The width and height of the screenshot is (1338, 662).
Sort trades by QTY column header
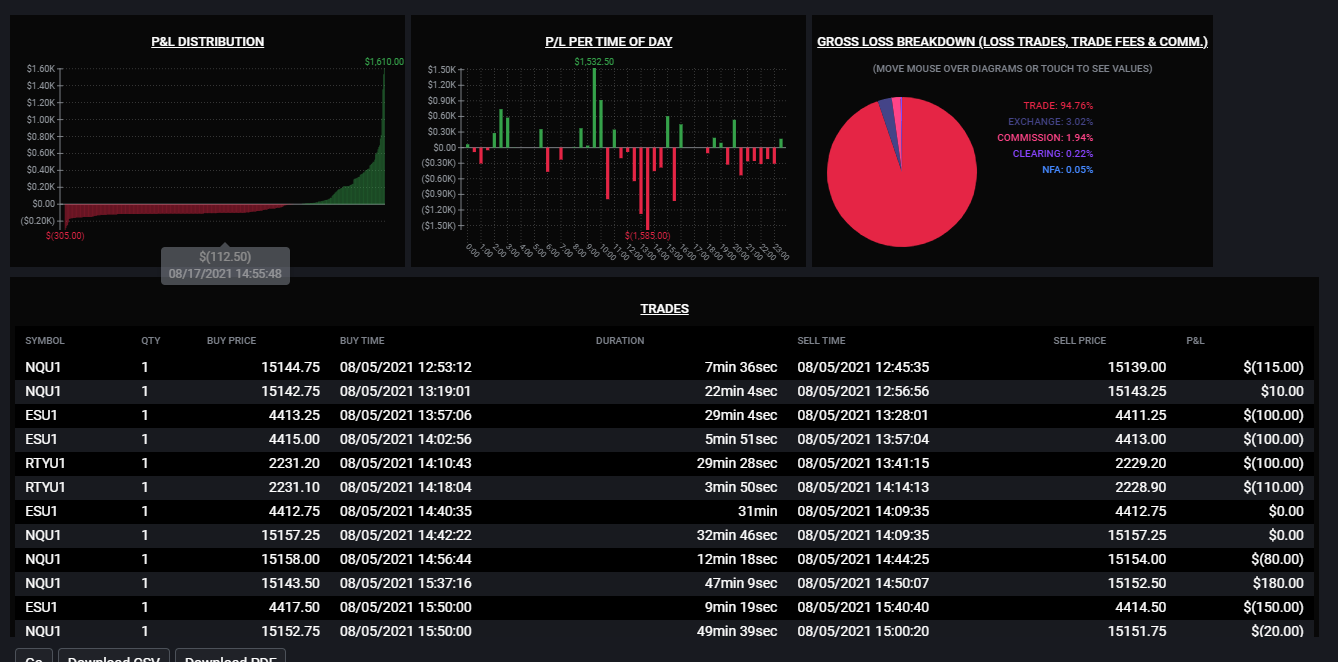150,341
